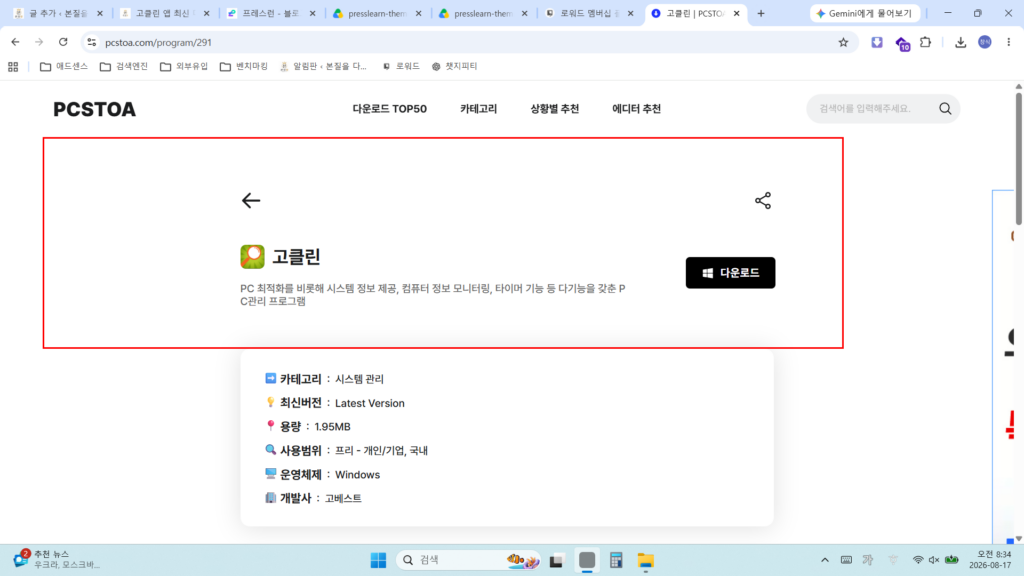The image size is (1024, 576).
Task: Open a new tab with the plus button
Action: point(761,13)
